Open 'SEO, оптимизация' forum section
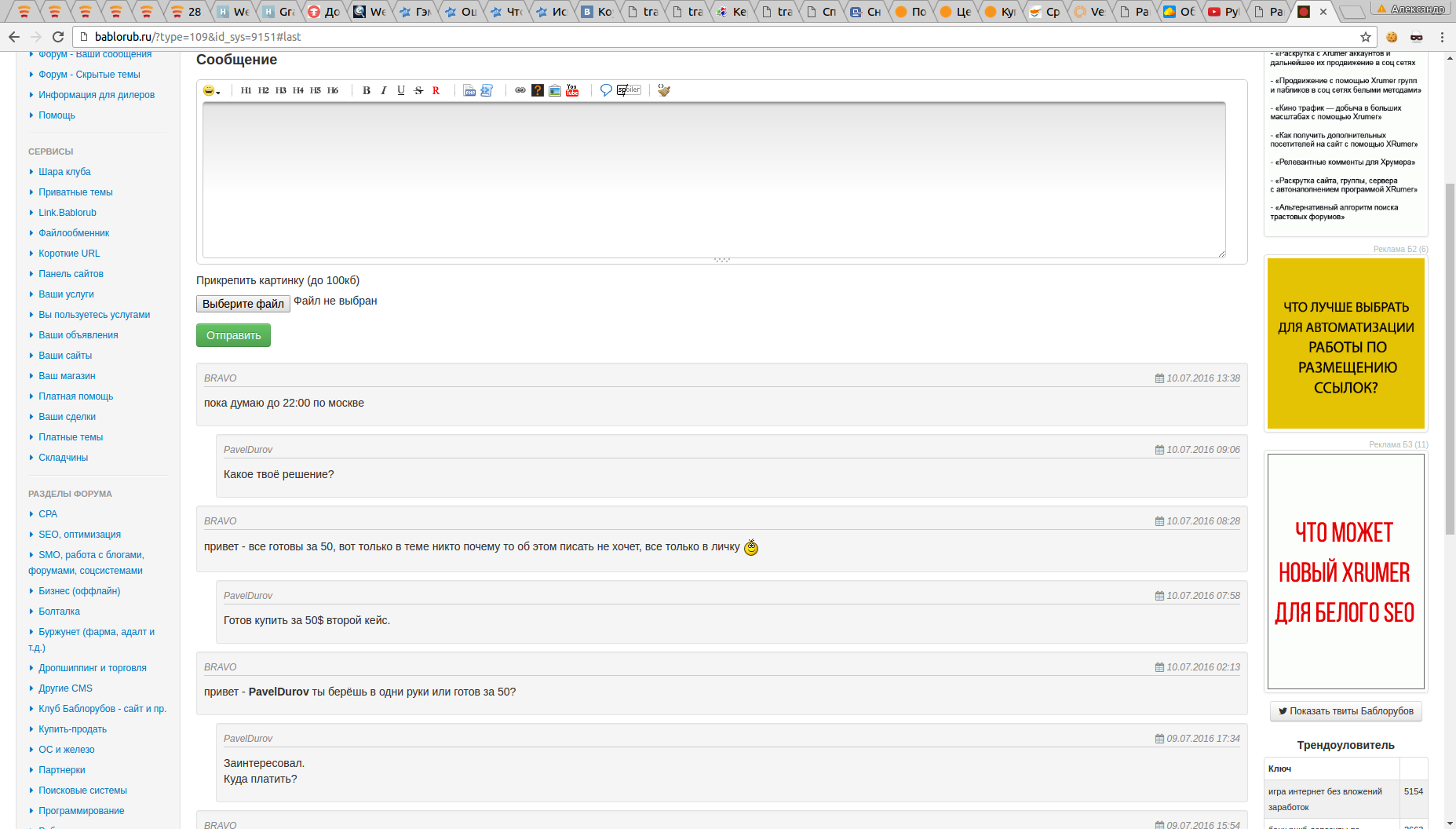This screenshot has width=1456, height=829. pos(79,535)
